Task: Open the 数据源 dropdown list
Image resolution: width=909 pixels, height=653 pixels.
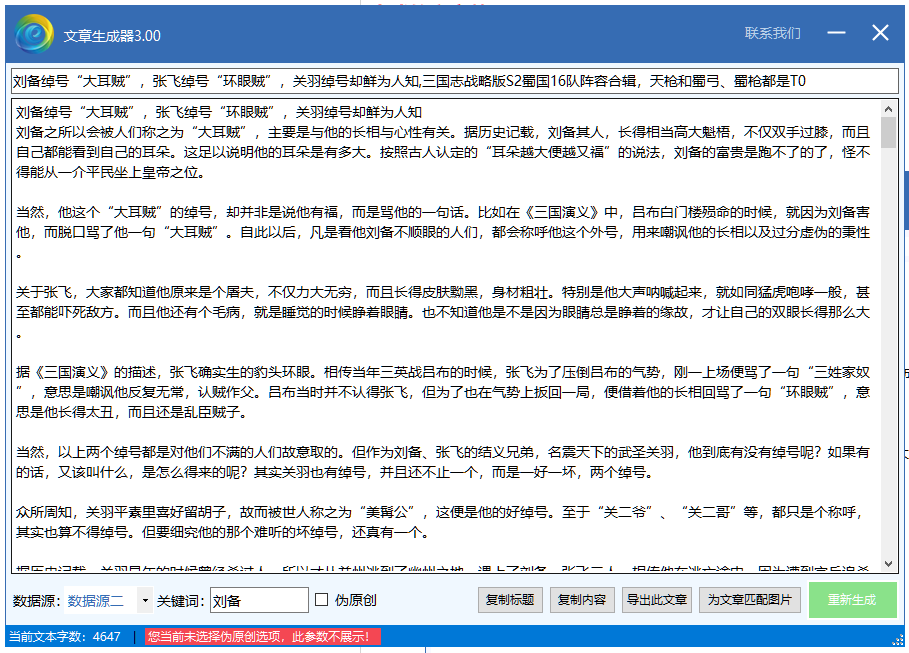Action: [x=145, y=600]
